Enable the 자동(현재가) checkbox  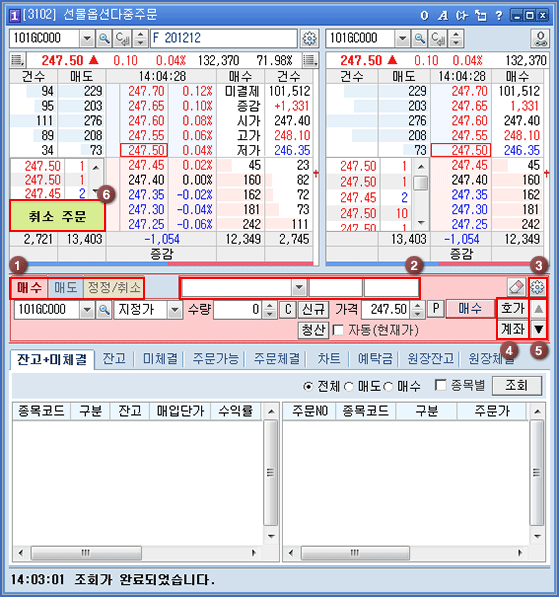coord(338,330)
